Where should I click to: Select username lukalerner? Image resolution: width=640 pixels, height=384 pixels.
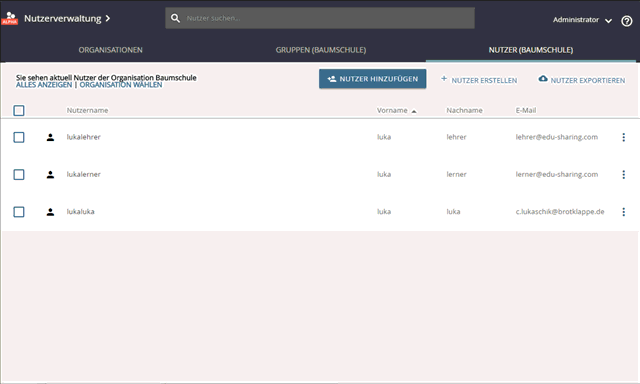[x=83, y=174]
